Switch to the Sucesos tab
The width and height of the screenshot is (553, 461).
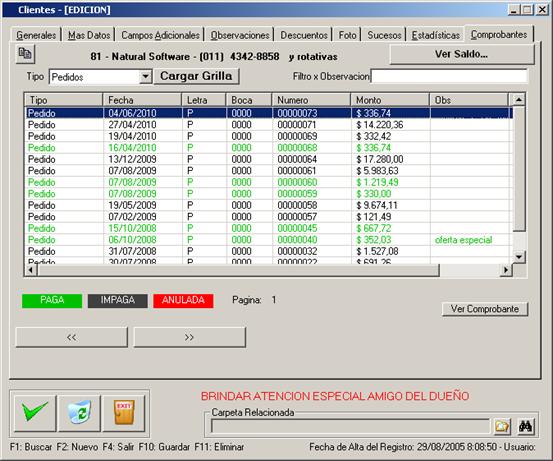pos(384,35)
